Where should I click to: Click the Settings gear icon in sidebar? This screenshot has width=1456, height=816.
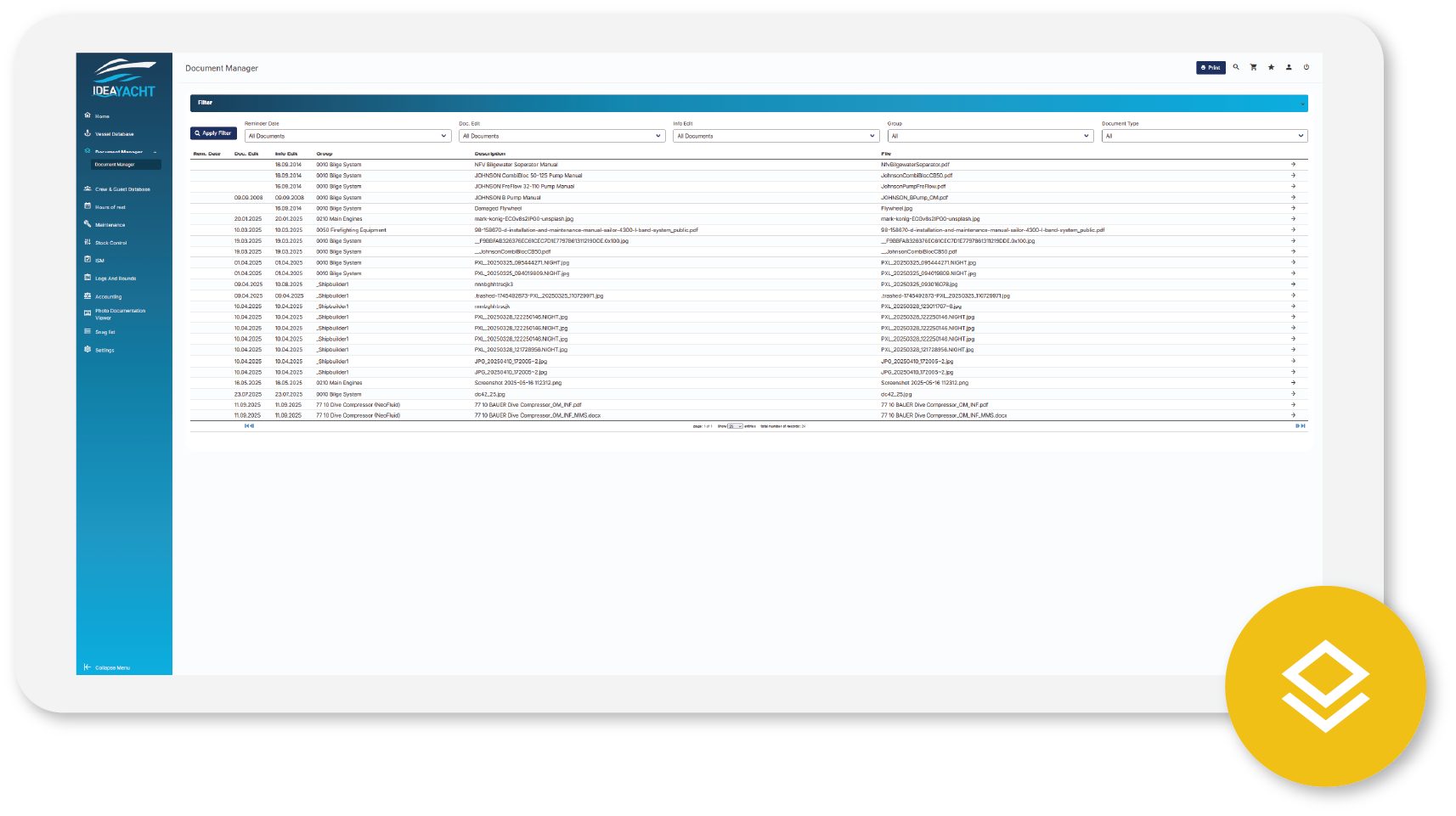click(x=87, y=349)
